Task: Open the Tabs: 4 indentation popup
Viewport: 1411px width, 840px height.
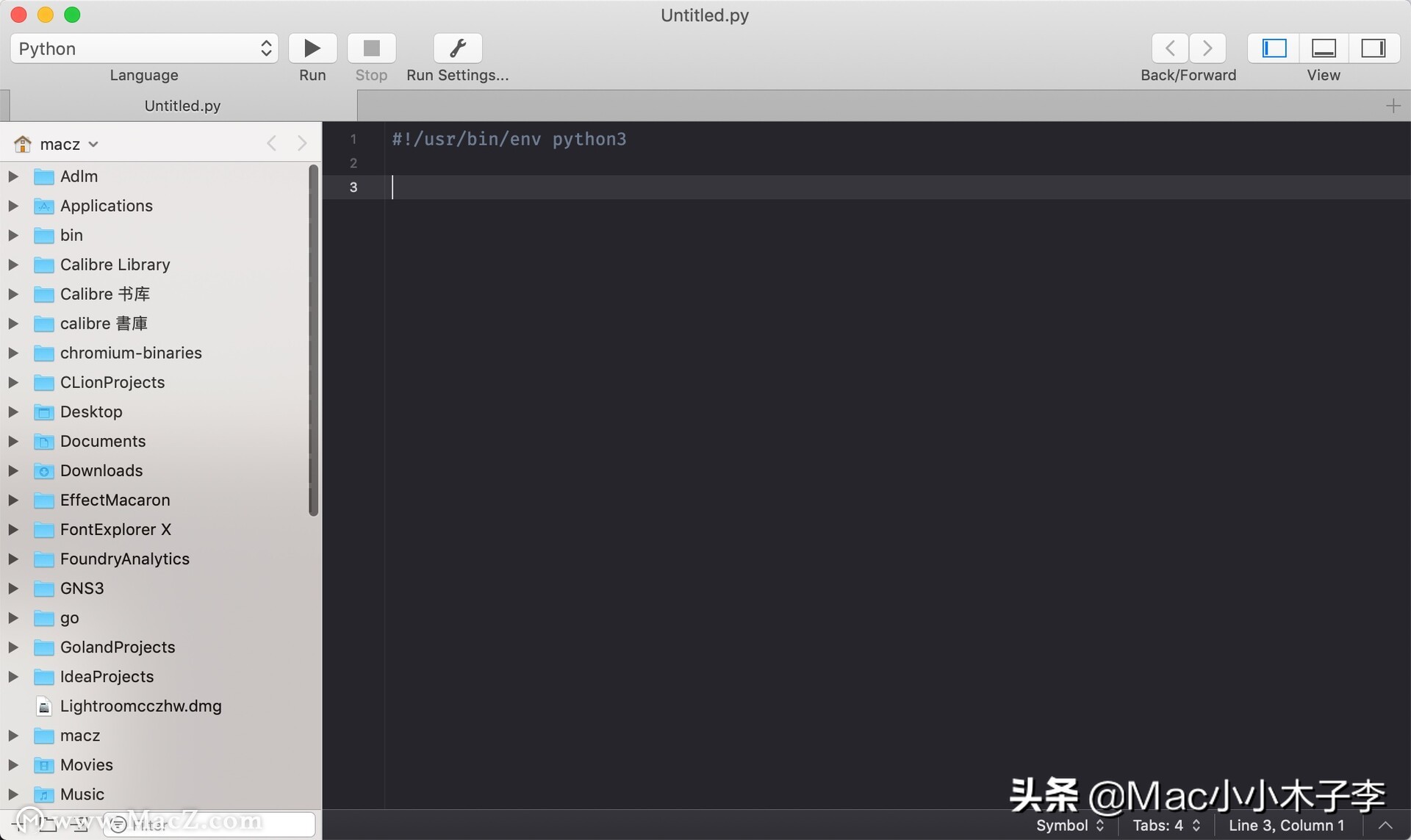Action: 1166,825
